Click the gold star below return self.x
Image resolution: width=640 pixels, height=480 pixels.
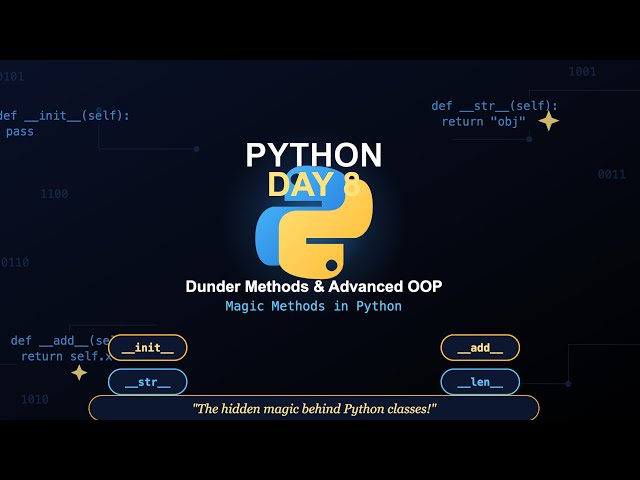coord(79,373)
